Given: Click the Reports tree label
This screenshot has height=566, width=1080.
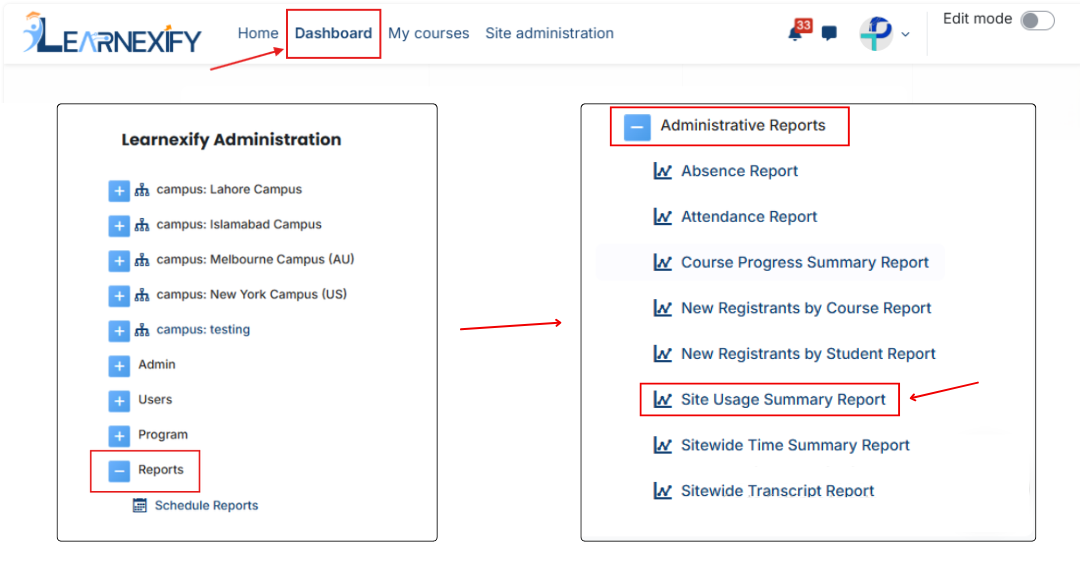Looking at the screenshot, I should [x=160, y=470].
